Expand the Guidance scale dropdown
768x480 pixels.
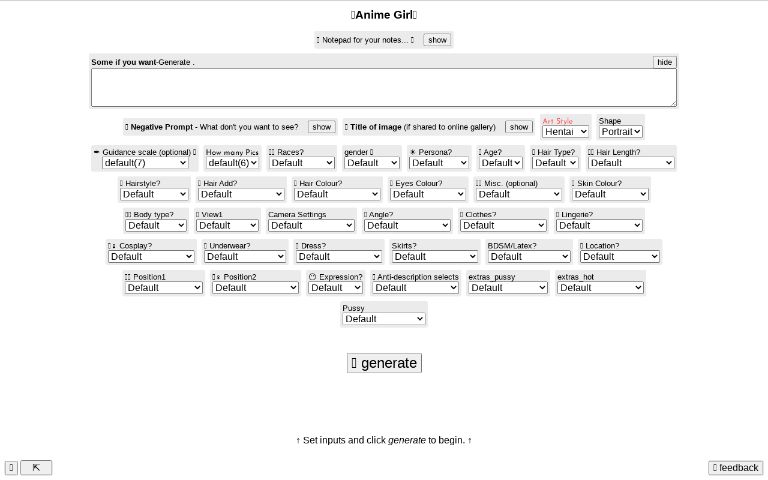pos(147,163)
